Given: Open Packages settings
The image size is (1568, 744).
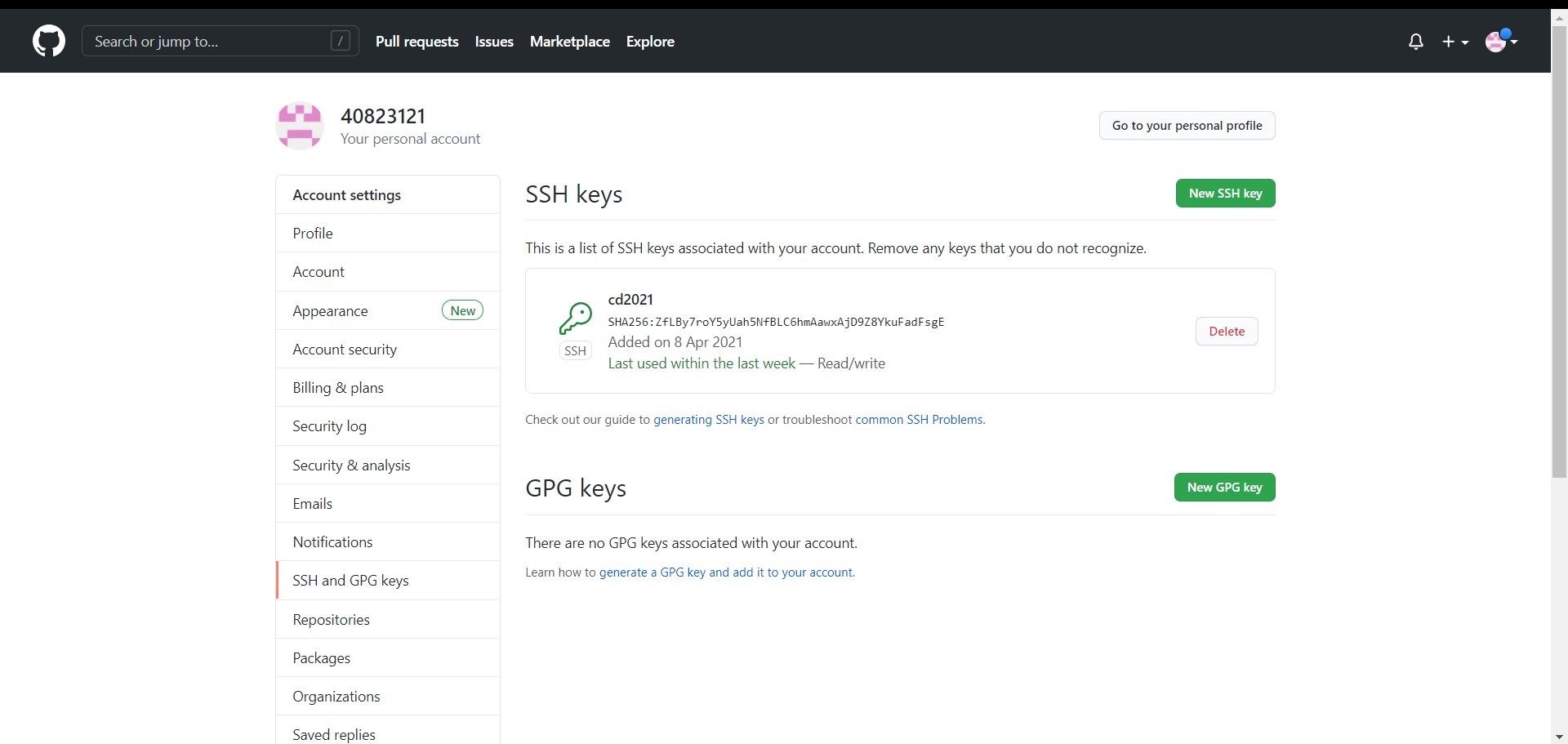Looking at the screenshot, I should point(388,658).
